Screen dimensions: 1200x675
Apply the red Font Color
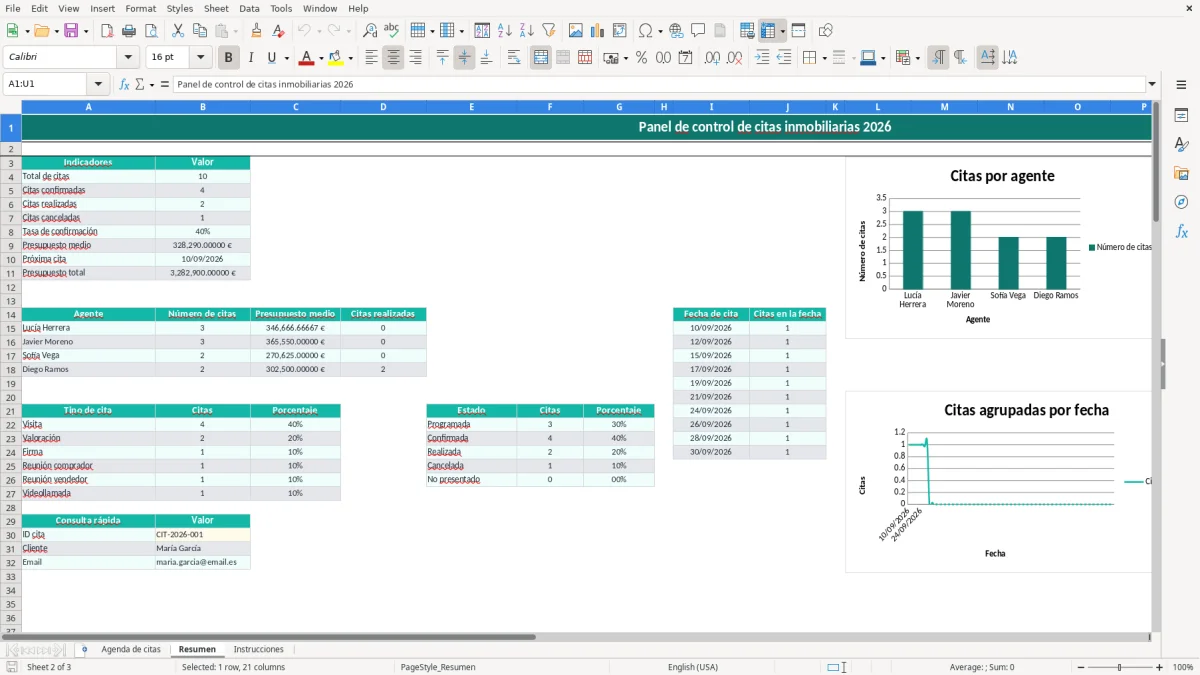coord(307,58)
